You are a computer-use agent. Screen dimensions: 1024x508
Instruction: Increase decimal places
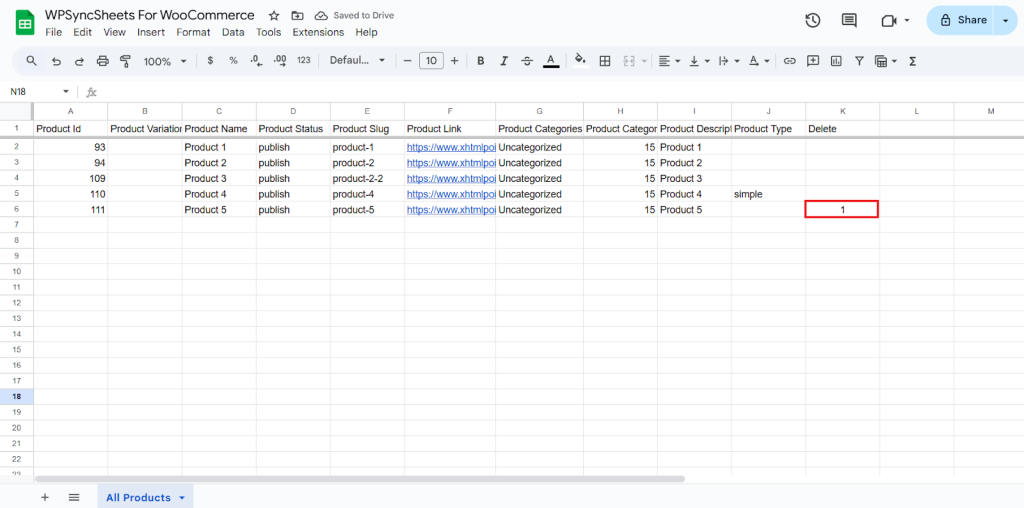[280, 61]
